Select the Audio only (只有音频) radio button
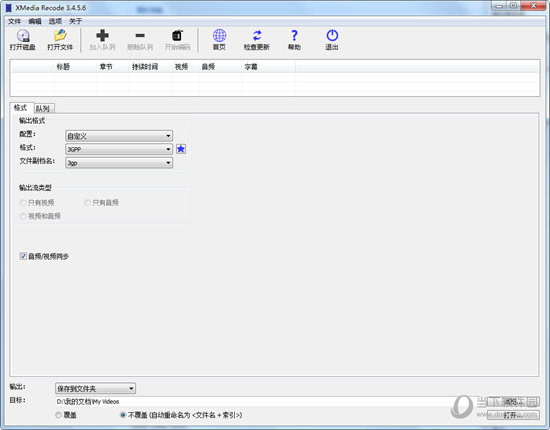 tap(88, 203)
